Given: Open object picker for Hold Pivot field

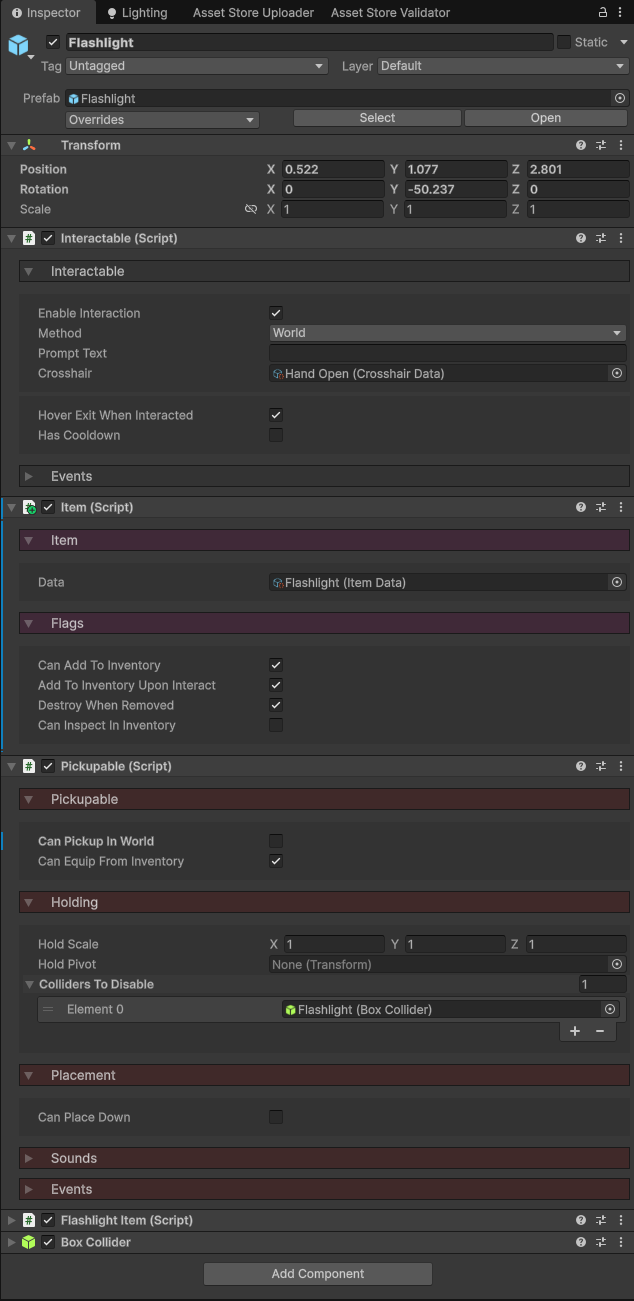Looking at the screenshot, I should (x=617, y=964).
